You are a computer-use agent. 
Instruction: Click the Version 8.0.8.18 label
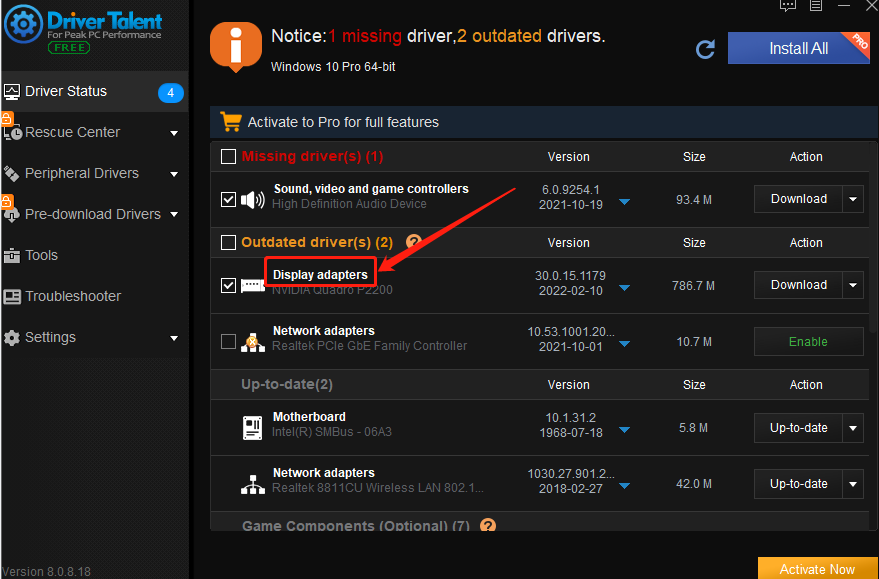(x=47, y=572)
